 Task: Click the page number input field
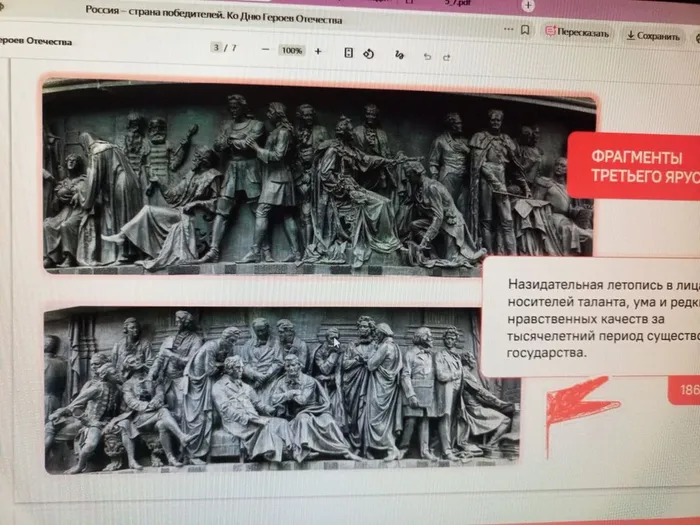pos(216,48)
